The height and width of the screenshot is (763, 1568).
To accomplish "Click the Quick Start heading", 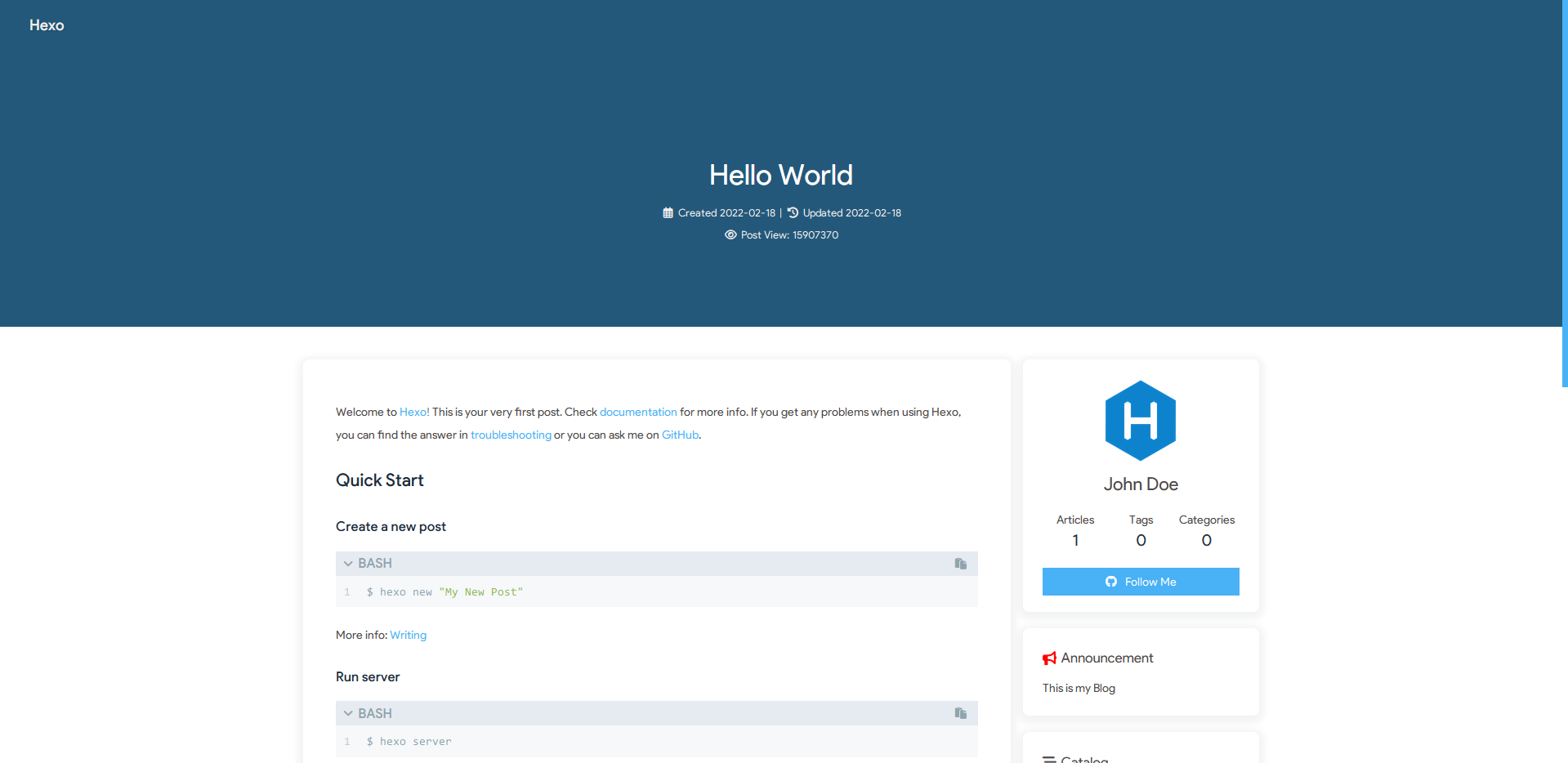I will click(380, 480).
